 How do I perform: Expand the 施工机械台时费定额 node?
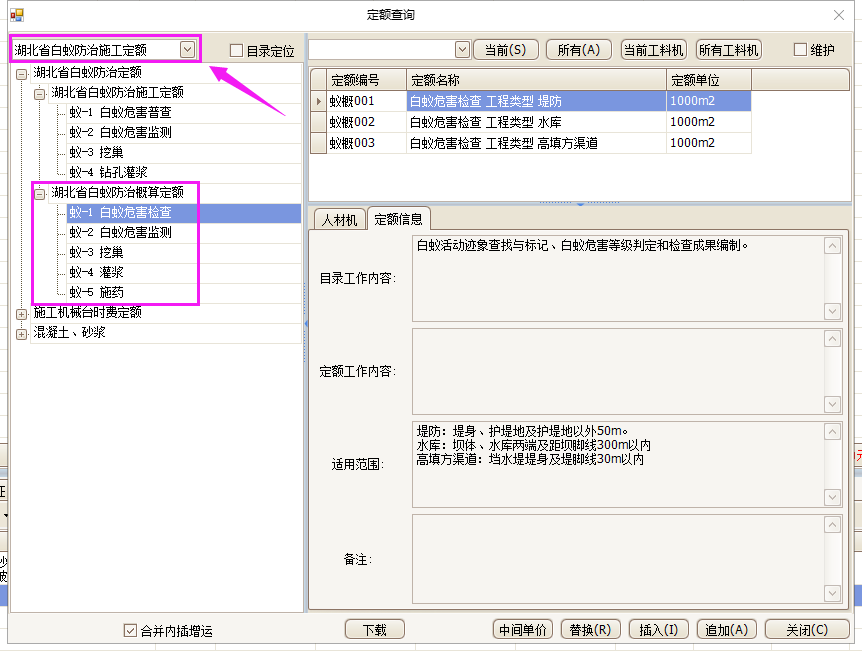[22, 313]
